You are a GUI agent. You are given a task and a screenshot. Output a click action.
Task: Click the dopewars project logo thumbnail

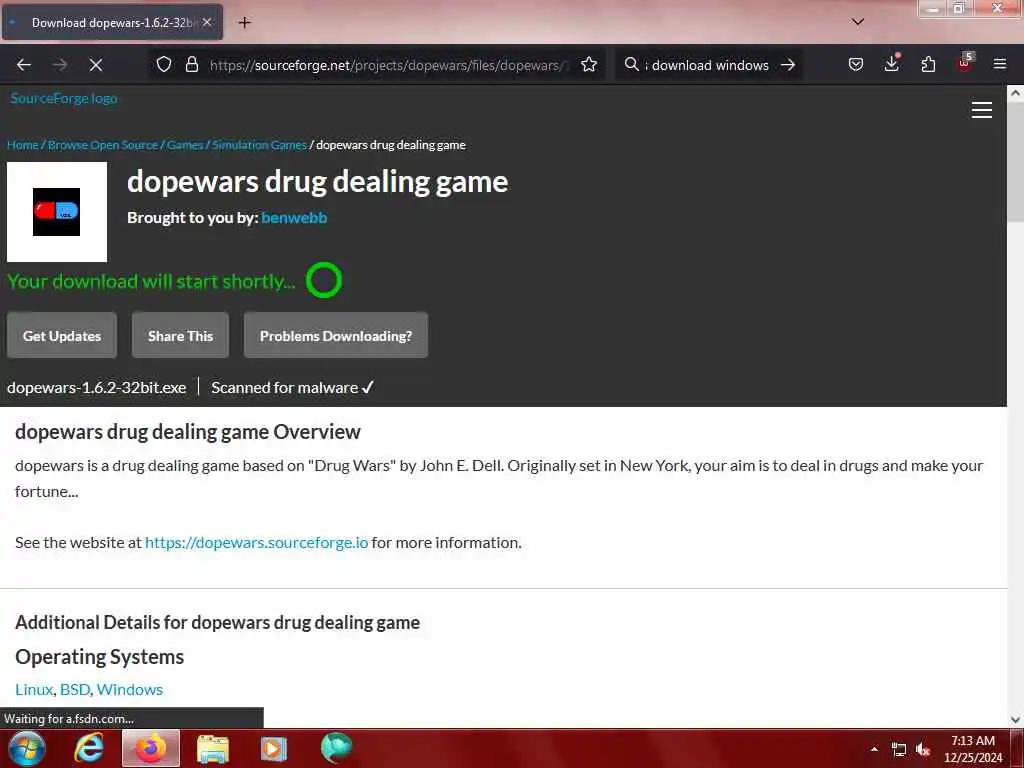pyautogui.click(x=57, y=212)
